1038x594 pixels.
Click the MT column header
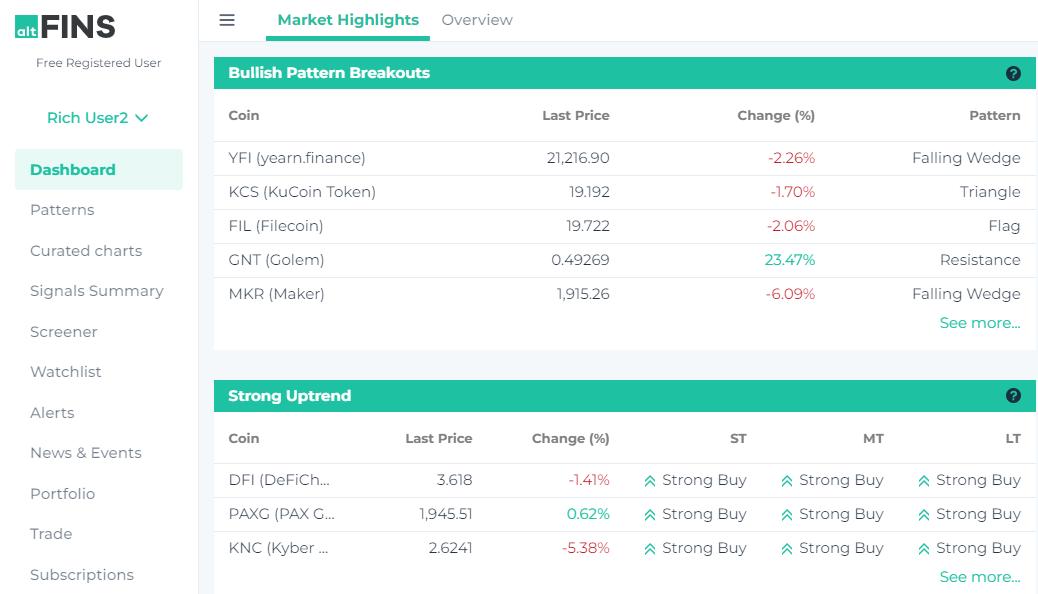click(873, 439)
